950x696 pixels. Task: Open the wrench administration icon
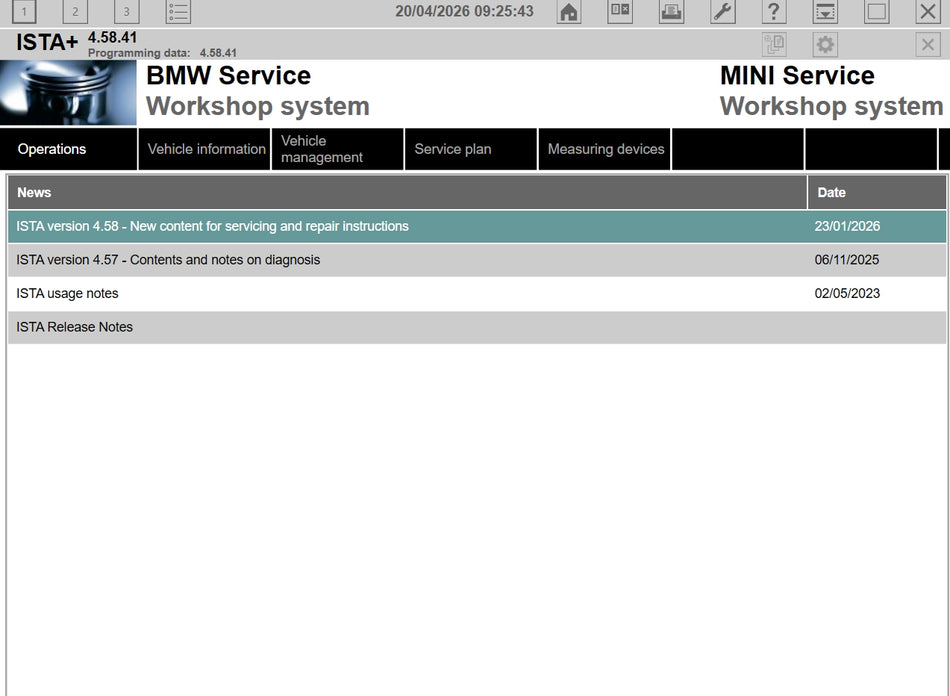[x=723, y=12]
